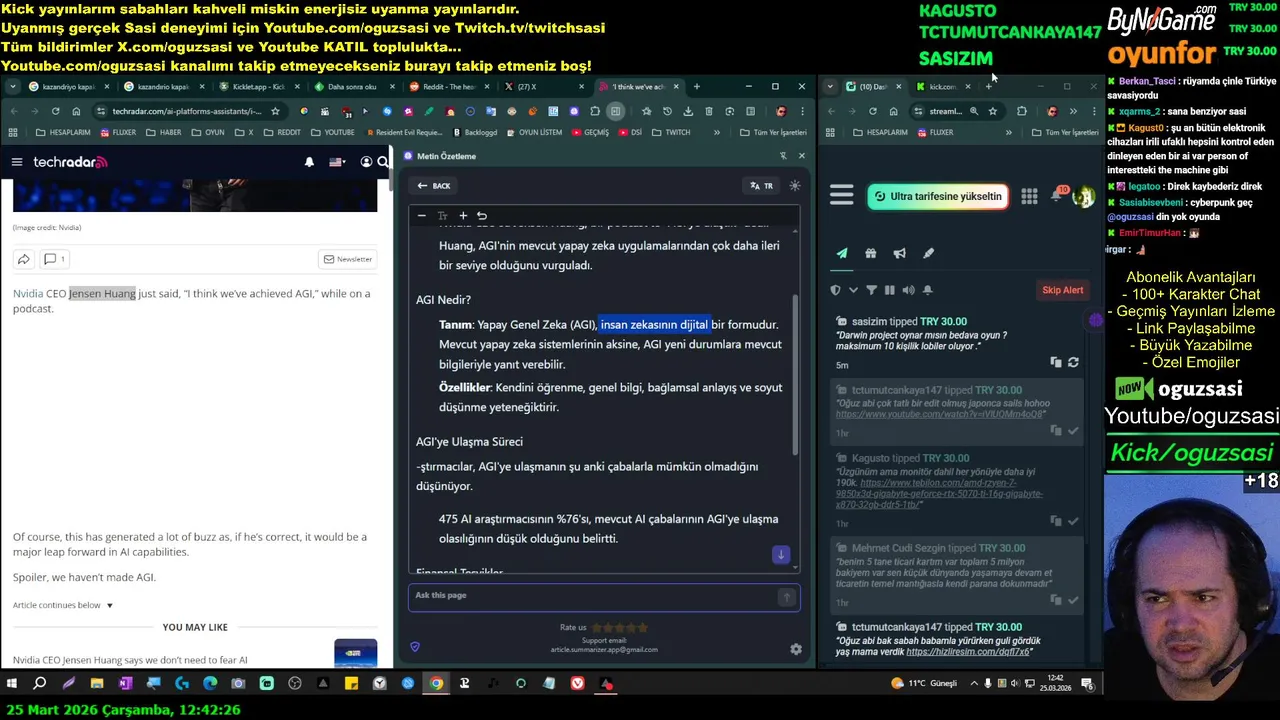Click Chrome icon in Windows taskbar
The width and height of the screenshot is (1280, 720).
(436, 684)
